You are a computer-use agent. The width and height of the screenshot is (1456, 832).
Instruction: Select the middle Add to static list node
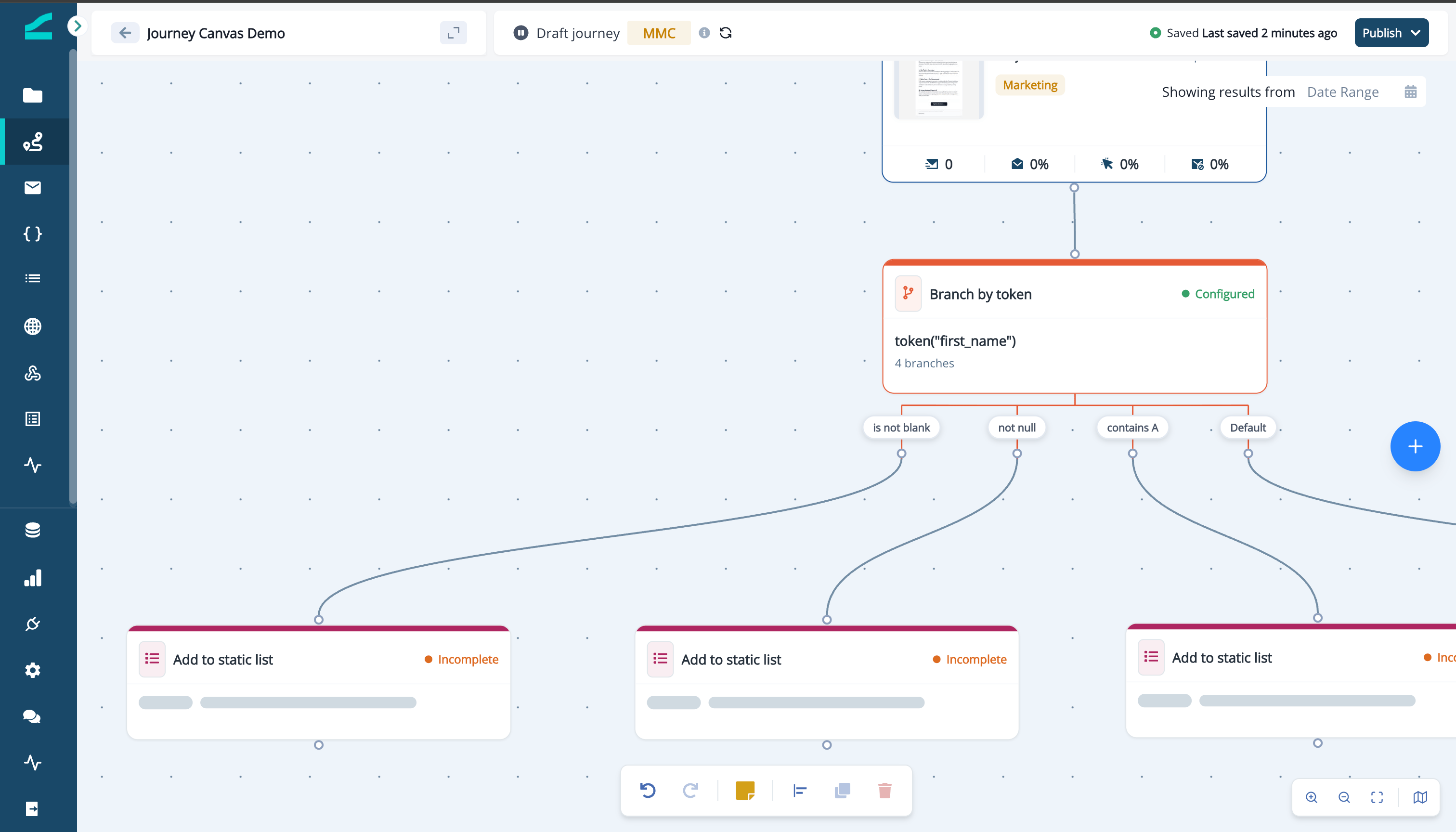[827, 682]
